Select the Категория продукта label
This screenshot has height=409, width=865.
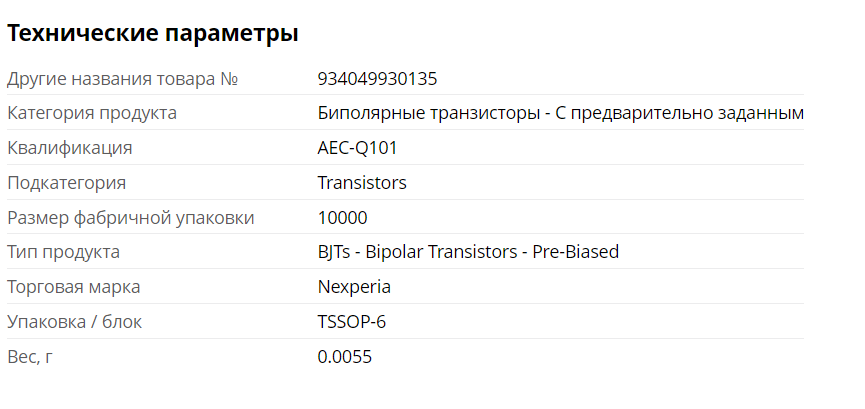pos(92,113)
